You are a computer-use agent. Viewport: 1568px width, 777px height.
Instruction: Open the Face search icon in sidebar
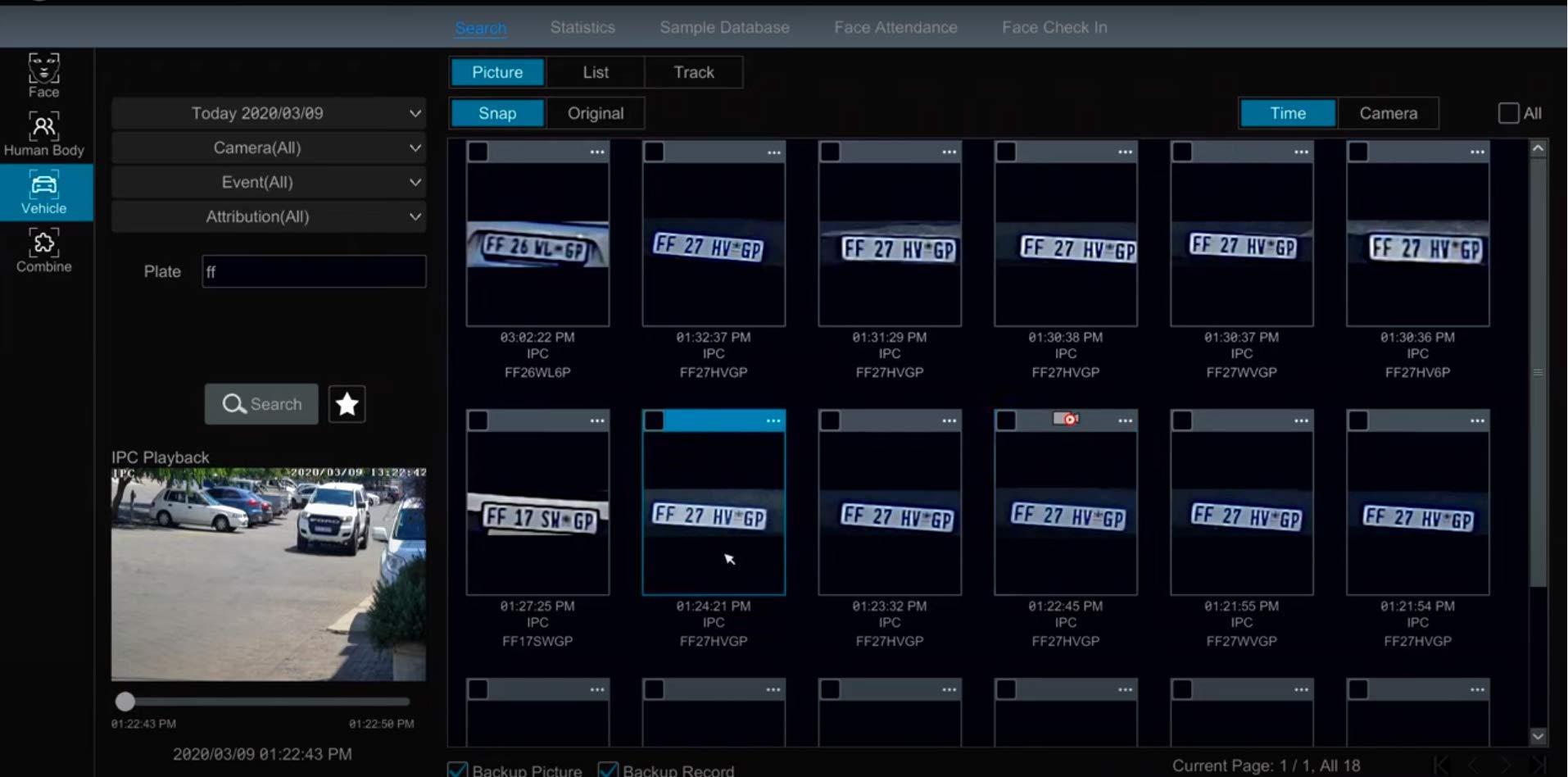tap(43, 75)
